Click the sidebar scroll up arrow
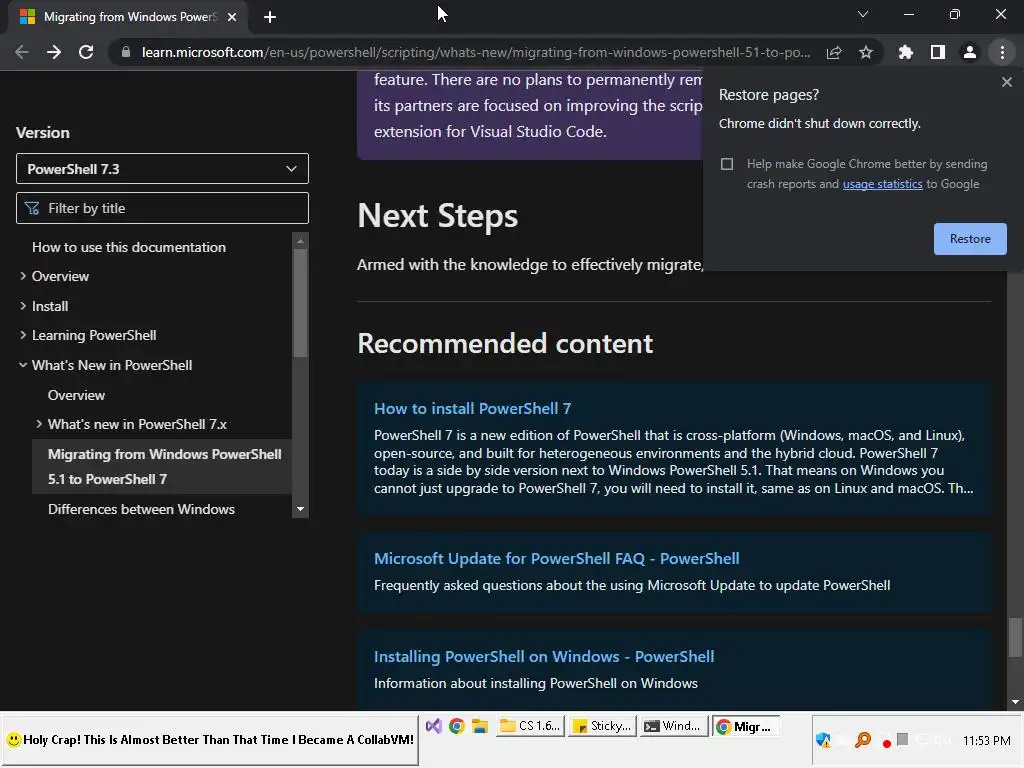Image resolution: width=1024 pixels, height=768 pixels. pyautogui.click(x=300, y=241)
